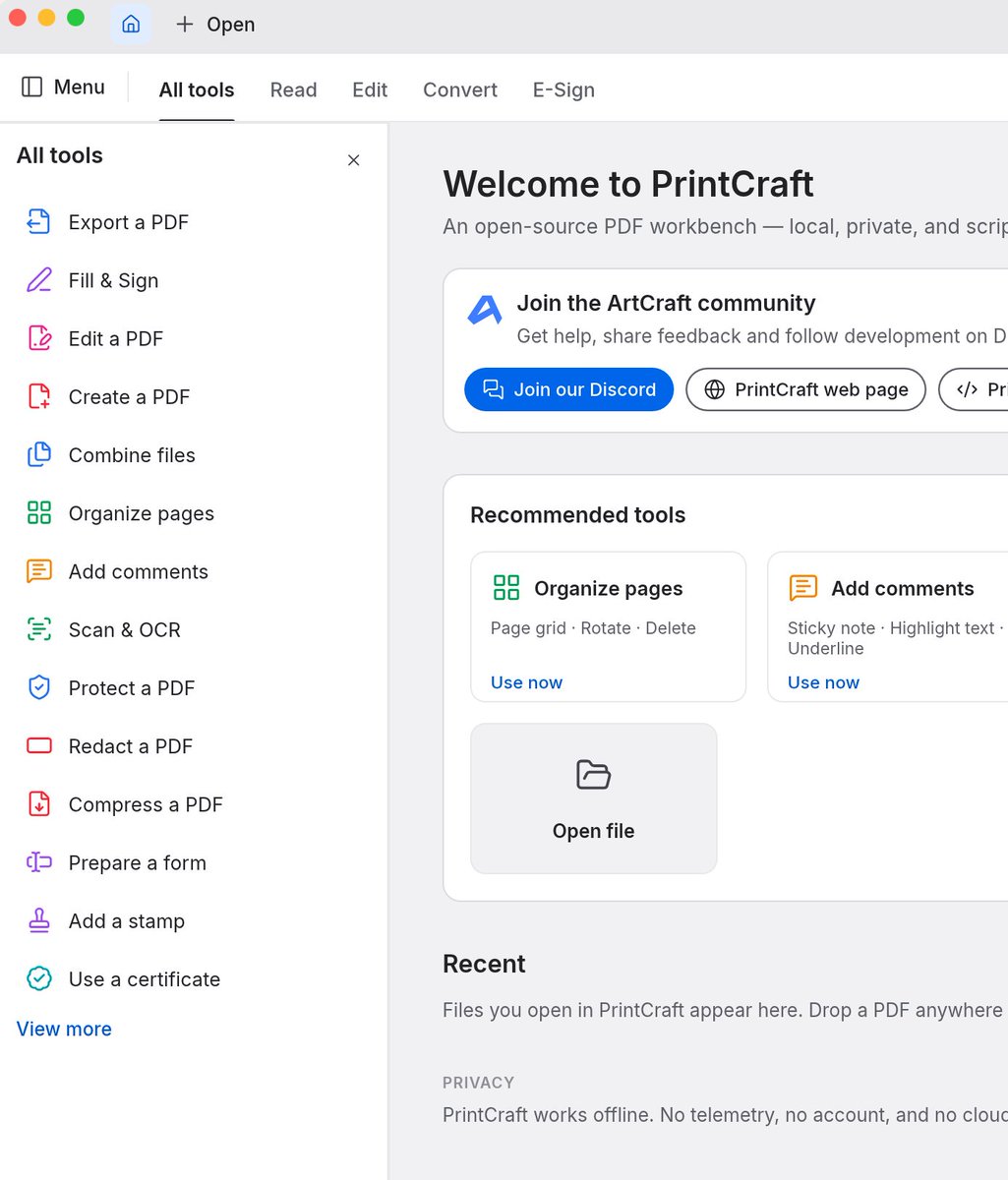Image resolution: width=1008 pixels, height=1180 pixels.
Task: Select the Scan & OCR label
Action: 125,629
